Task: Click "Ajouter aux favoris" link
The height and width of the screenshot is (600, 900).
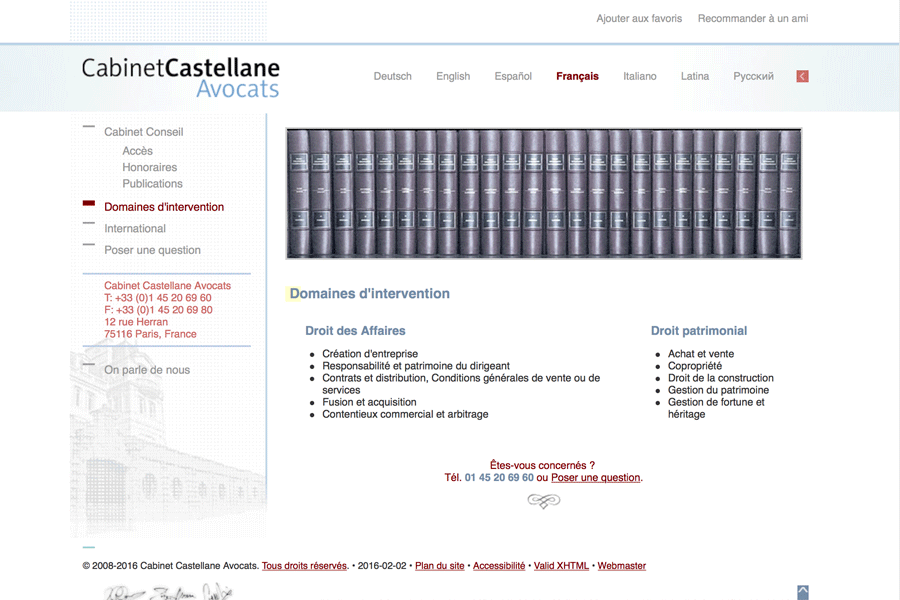Action: (x=639, y=19)
